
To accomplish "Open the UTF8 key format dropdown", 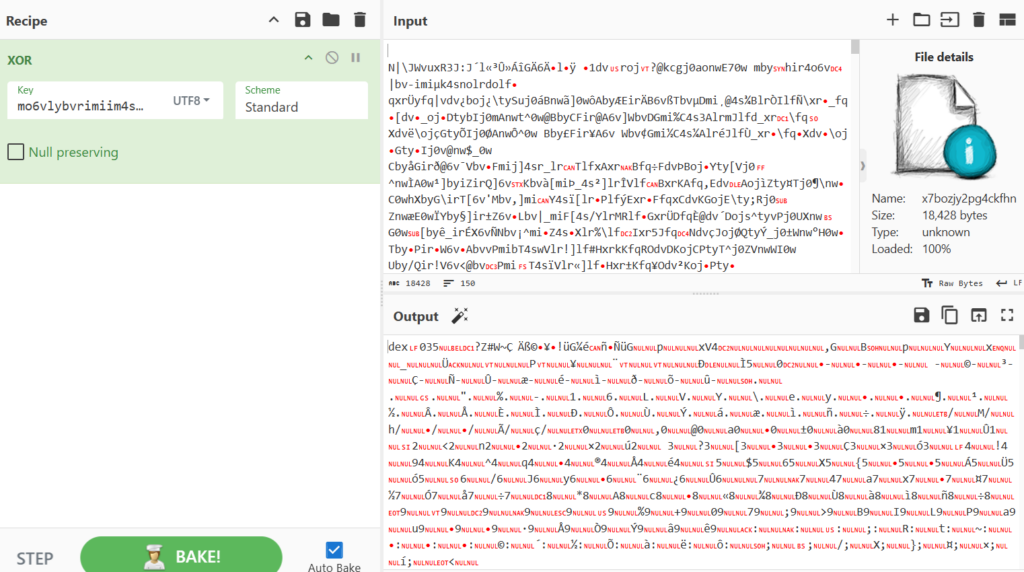I will click(x=193, y=100).
